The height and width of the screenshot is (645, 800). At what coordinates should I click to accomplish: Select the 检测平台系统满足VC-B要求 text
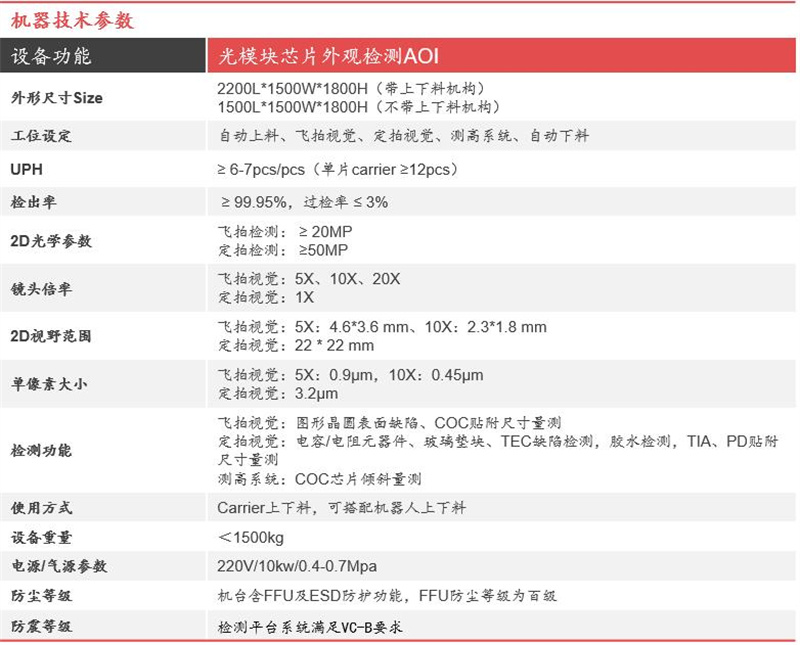coord(311,627)
